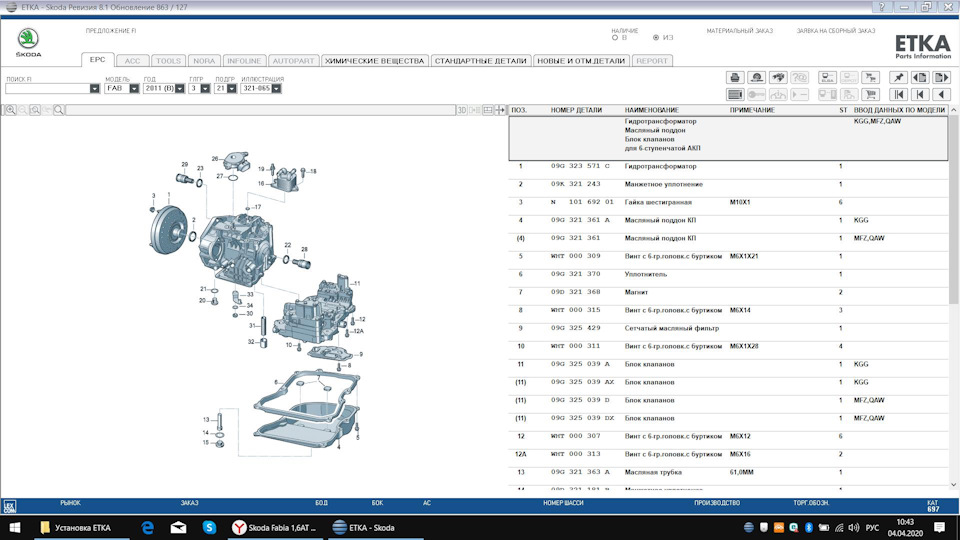Open the ИЛЛЮСТРАЦИЯ dropdown showing 321-065
Image resolution: width=960 pixels, height=540 pixels.
276,89
